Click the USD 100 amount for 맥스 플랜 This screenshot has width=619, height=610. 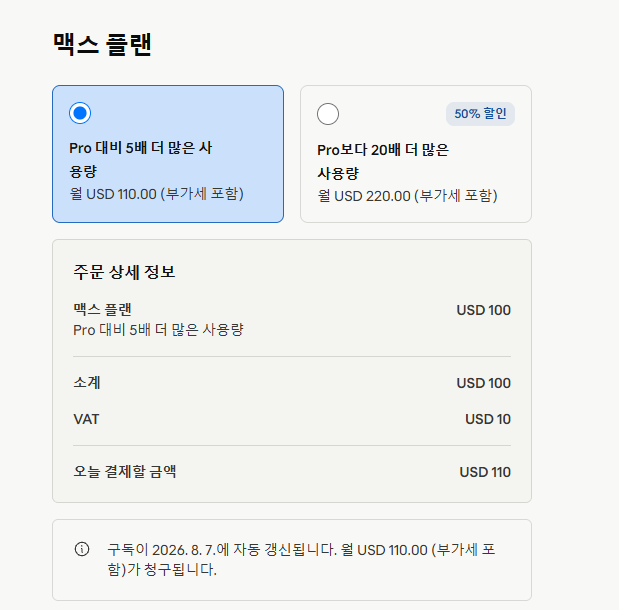coord(484,310)
